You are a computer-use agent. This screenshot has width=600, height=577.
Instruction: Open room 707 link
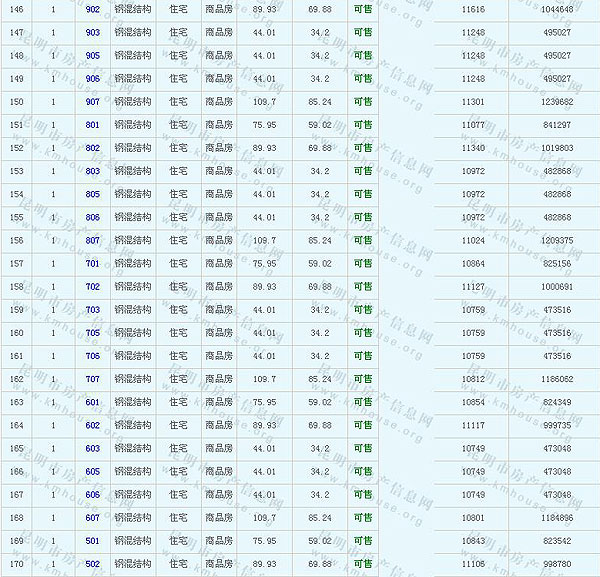coord(93,379)
